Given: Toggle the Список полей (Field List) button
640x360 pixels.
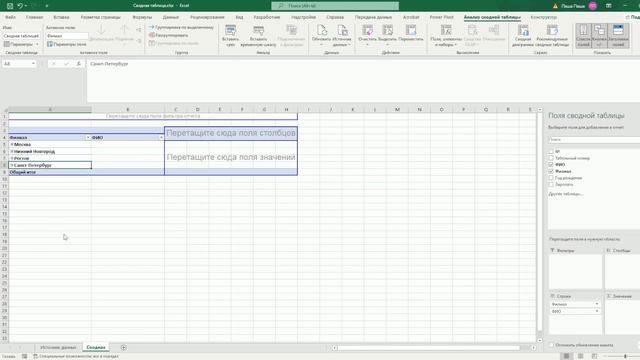Looking at the screenshot, I should pyautogui.click(x=584, y=36).
